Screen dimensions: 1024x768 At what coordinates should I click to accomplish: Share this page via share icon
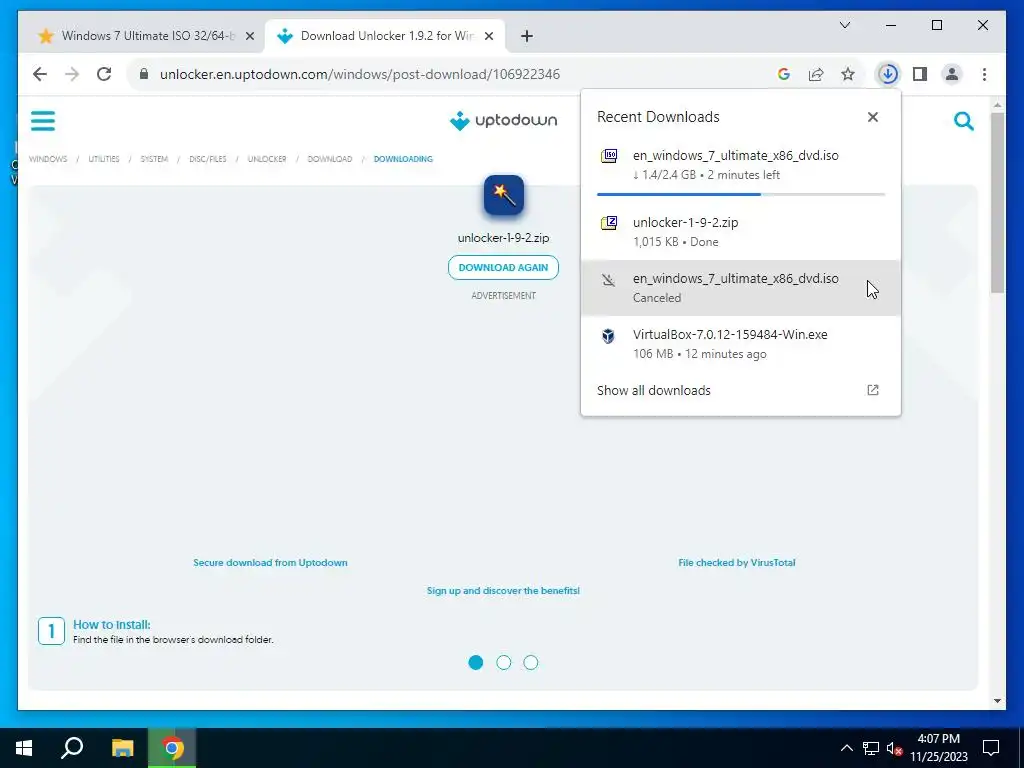coord(816,74)
